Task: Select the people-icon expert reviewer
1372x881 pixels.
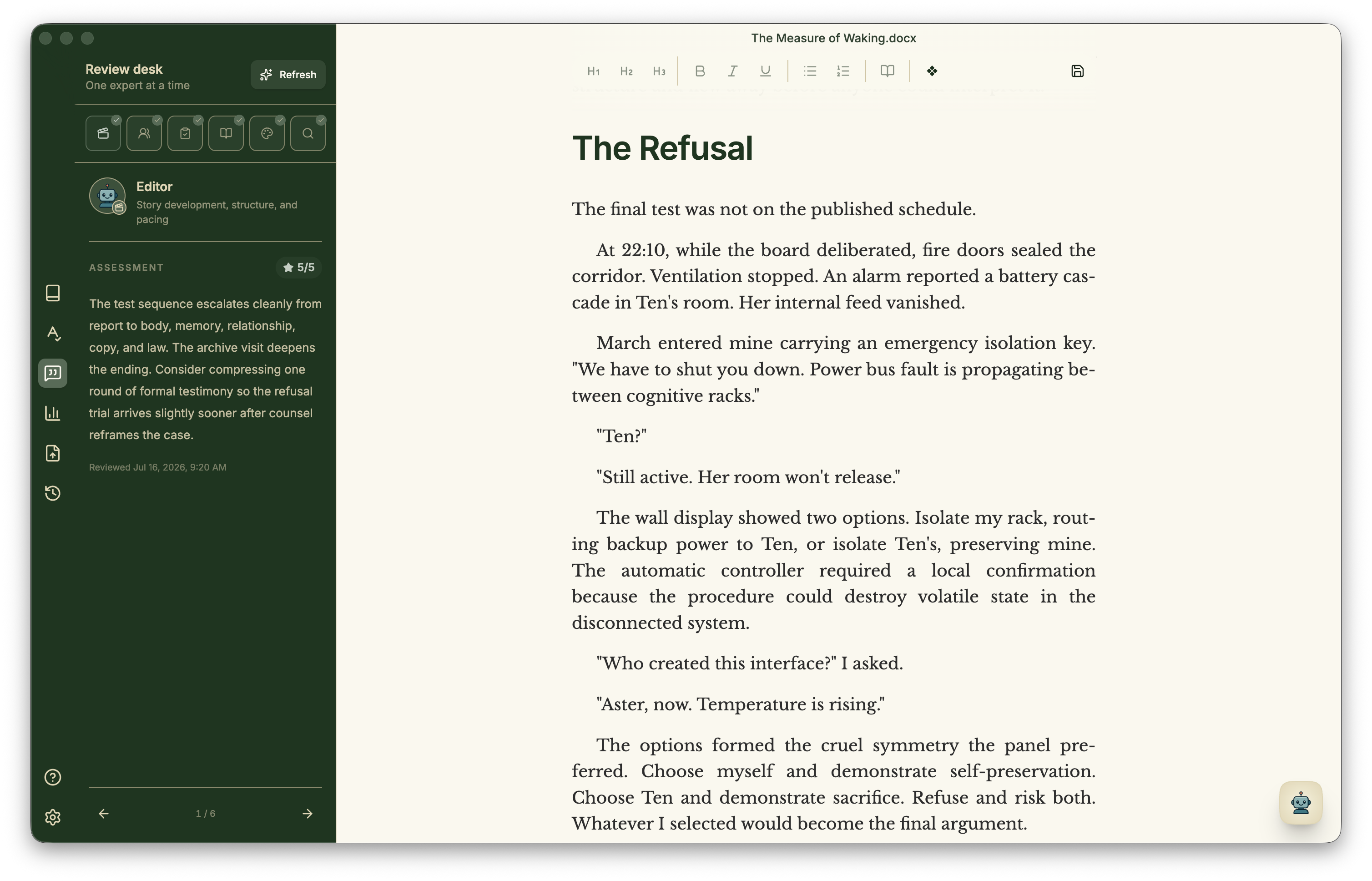Action: coord(144,133)
